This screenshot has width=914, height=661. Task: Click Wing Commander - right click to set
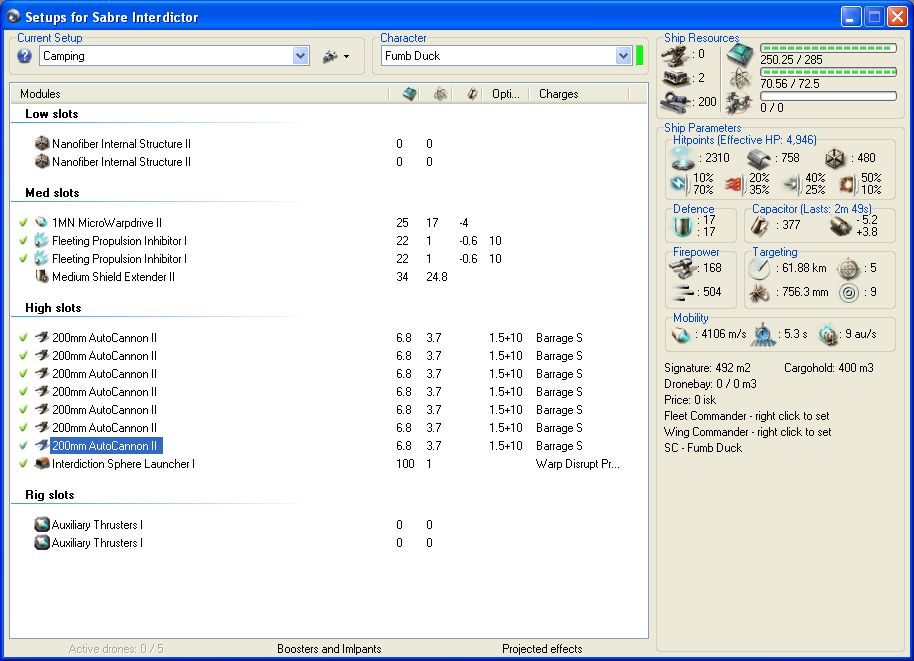(x=747, y=432)
